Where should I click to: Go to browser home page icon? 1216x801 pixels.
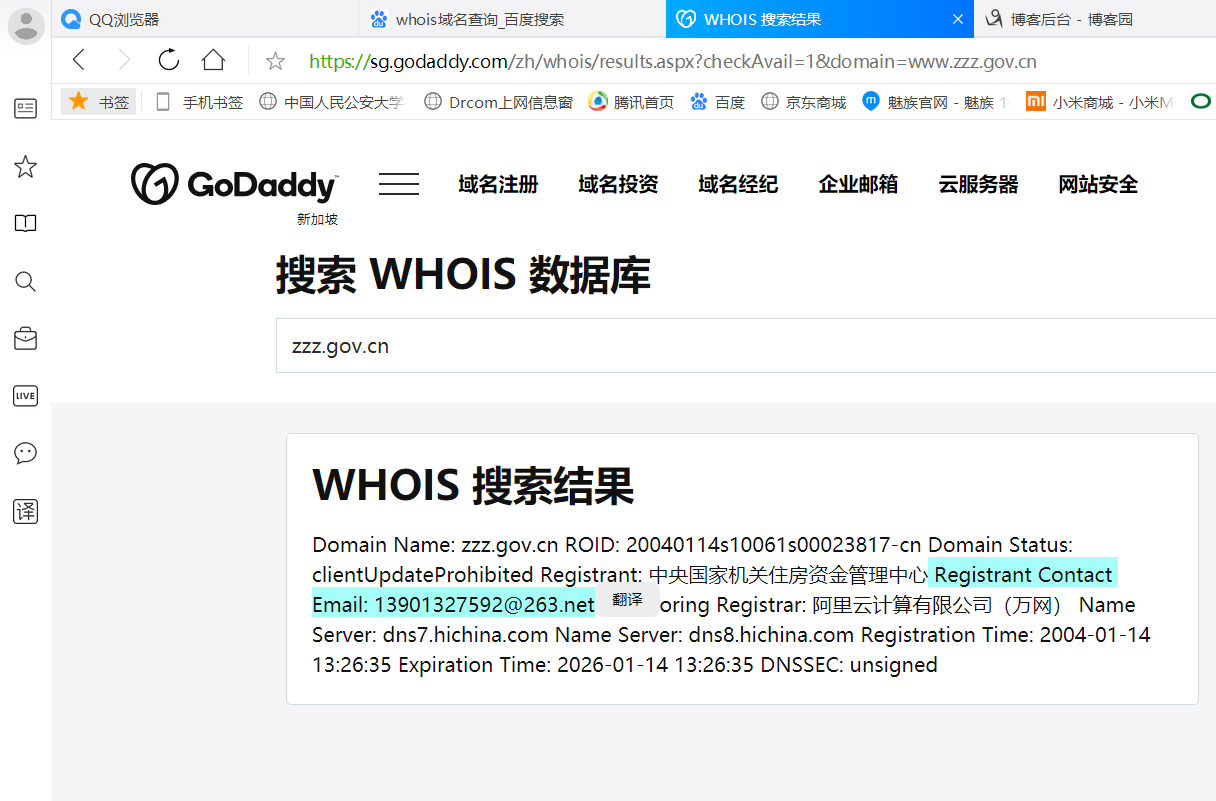(213, 60)
